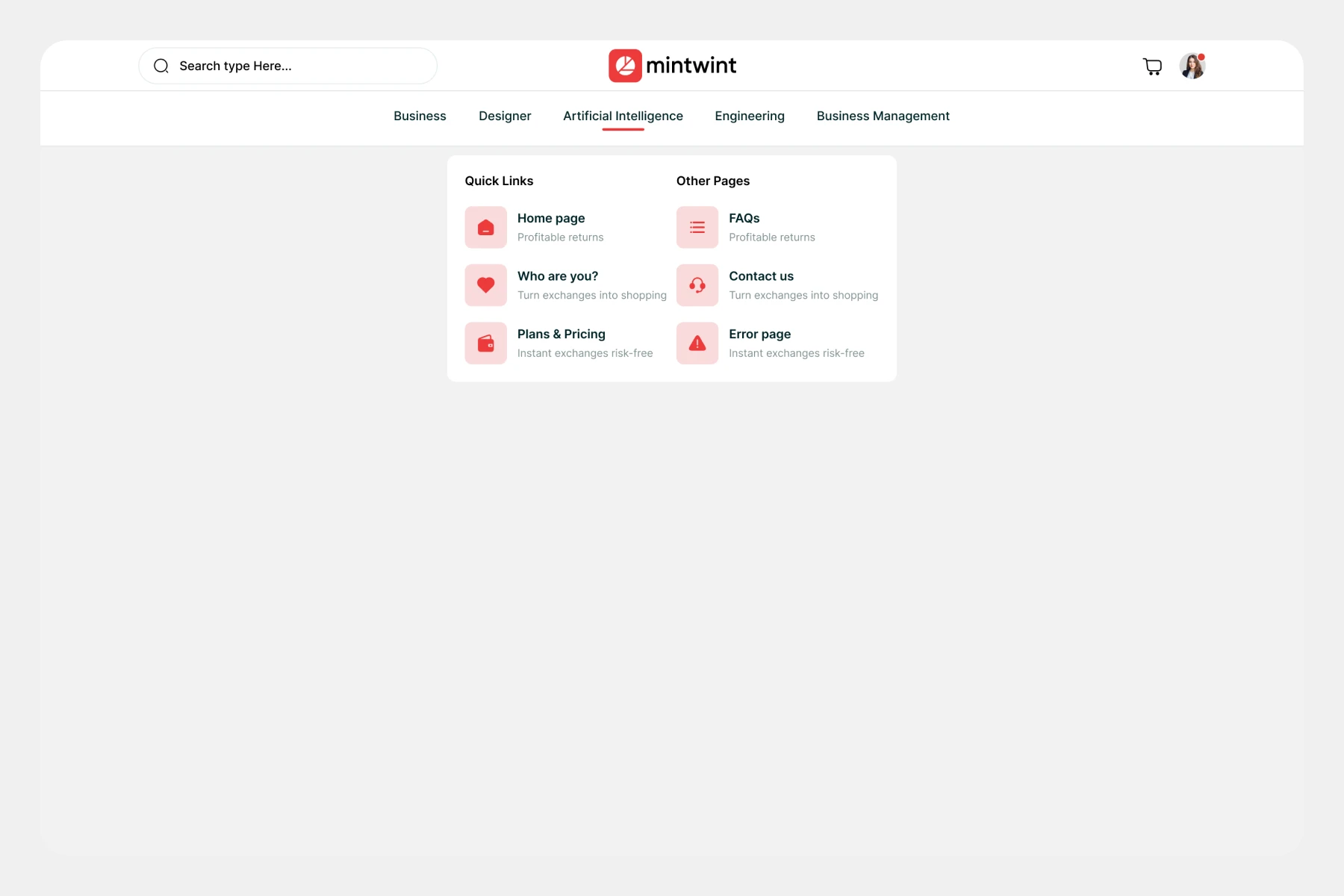Open the shopping cart icon
Screen dimensions: 1344x896
(1152, 66)
